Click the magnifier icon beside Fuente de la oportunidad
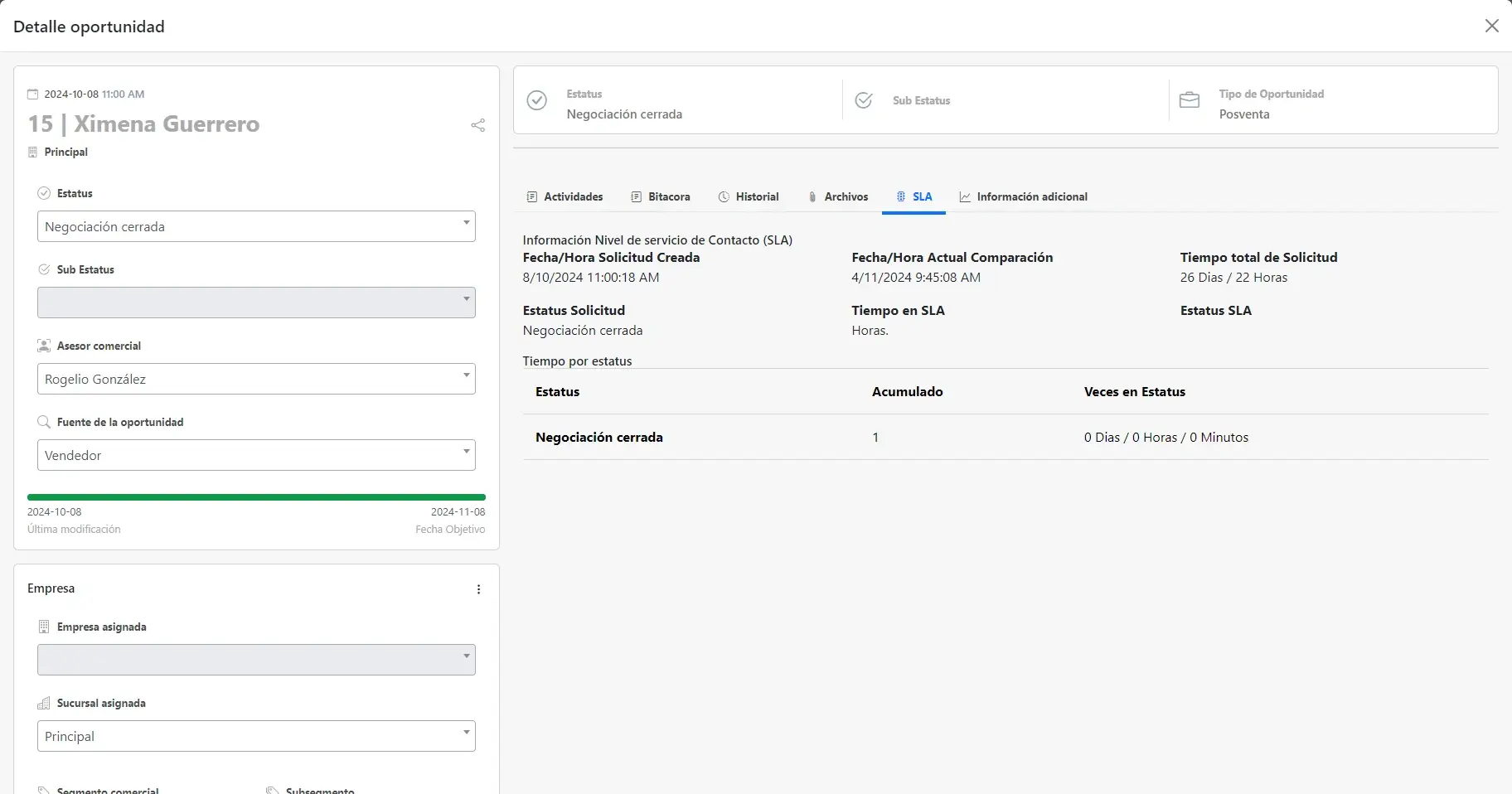 [x=45, y=422]
